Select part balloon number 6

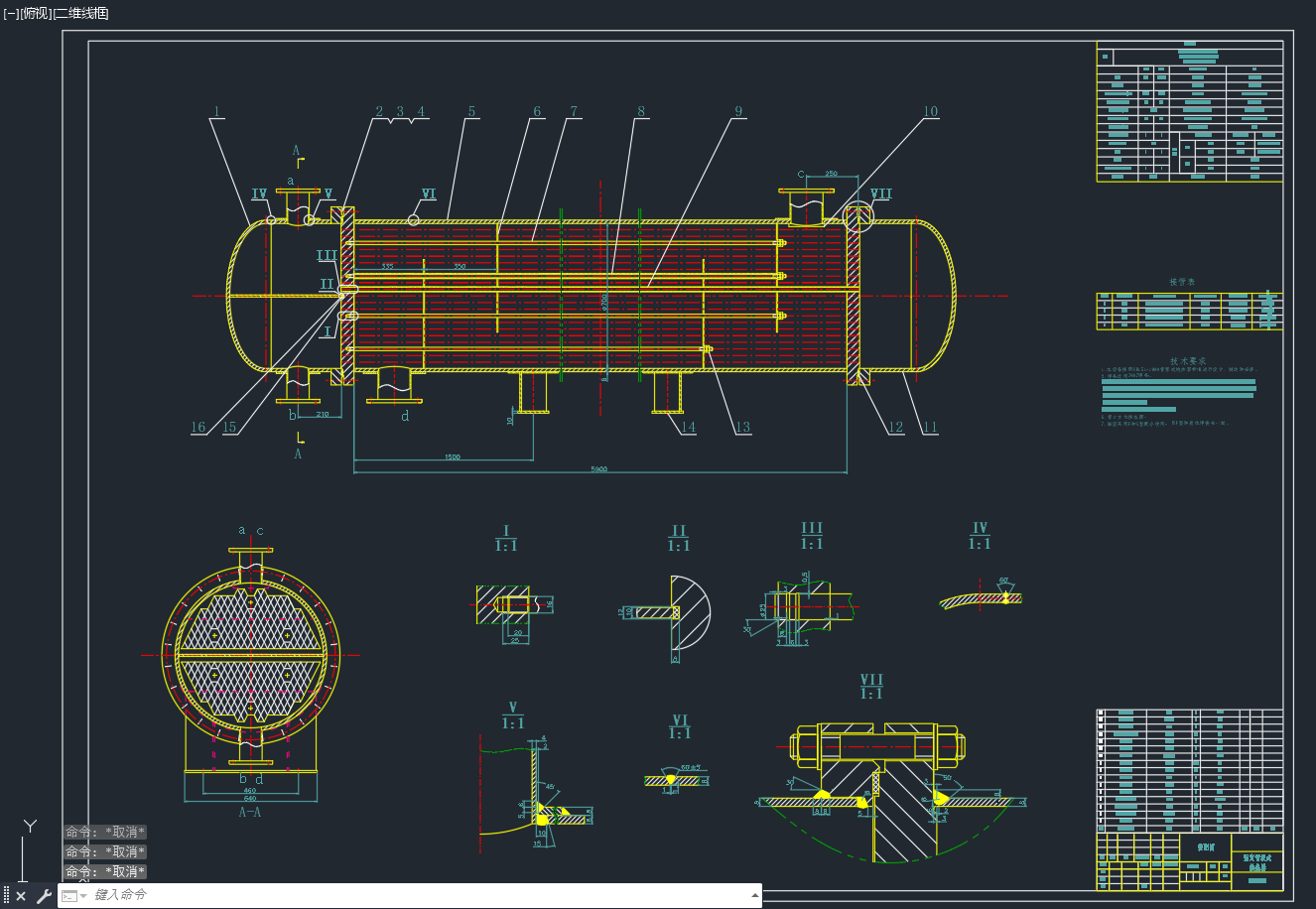click(x=537, y=111)
